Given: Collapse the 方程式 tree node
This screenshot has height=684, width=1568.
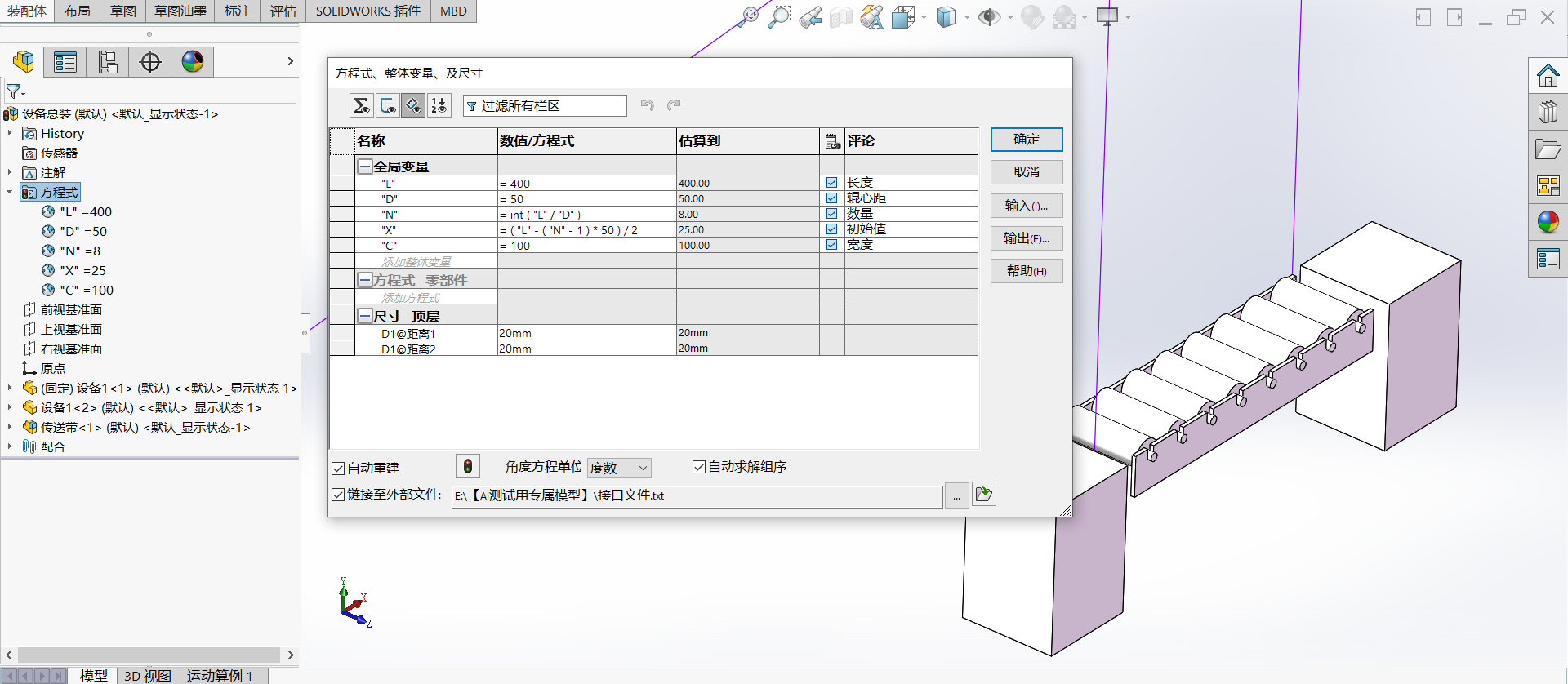Looking at the screenshot, I should click(10, 192).
